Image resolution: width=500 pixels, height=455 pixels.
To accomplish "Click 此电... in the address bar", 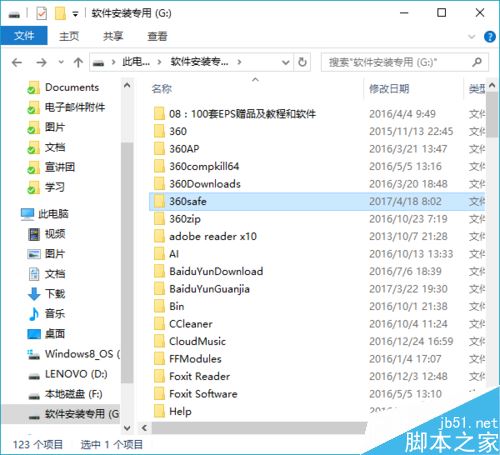I will pyautogui.click(x=136, y=62).
